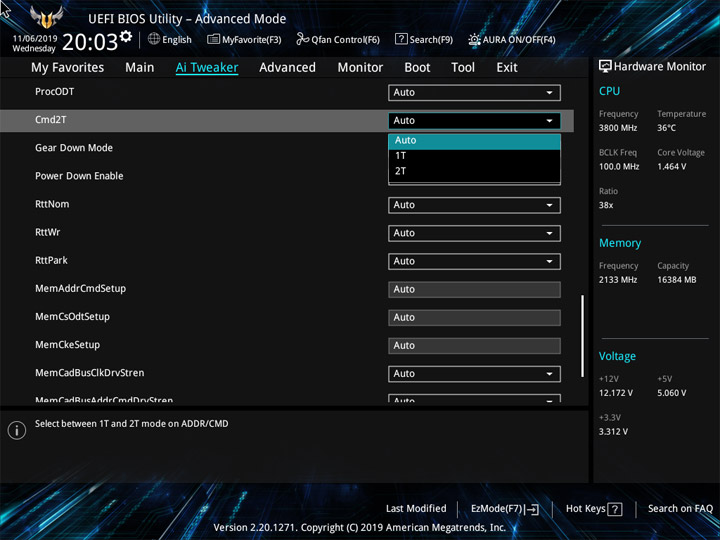Screen dimensions: 720x540
Task: Click the MemAddrCmdSetup input field
Action: tap(474, 289)
